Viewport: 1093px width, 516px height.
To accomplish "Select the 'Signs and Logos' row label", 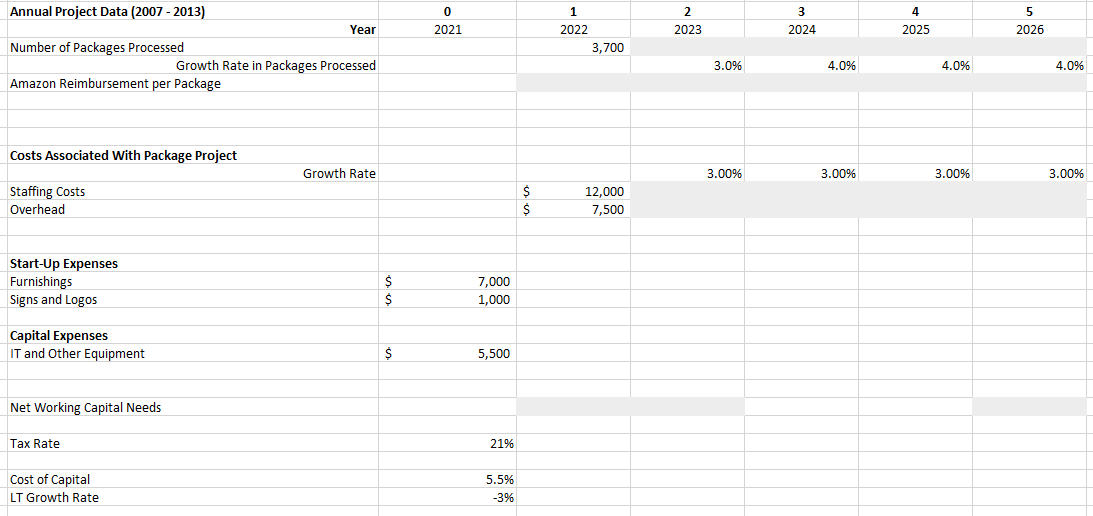I will coord(54,300).
